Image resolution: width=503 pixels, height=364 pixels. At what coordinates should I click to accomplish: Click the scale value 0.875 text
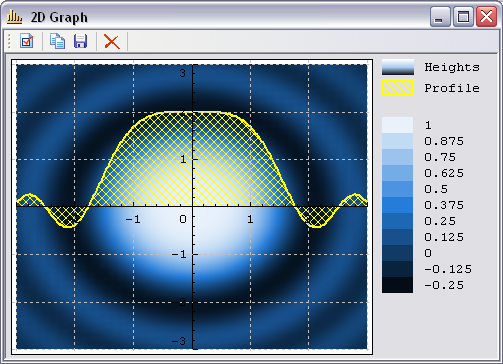tap(444, 141)
